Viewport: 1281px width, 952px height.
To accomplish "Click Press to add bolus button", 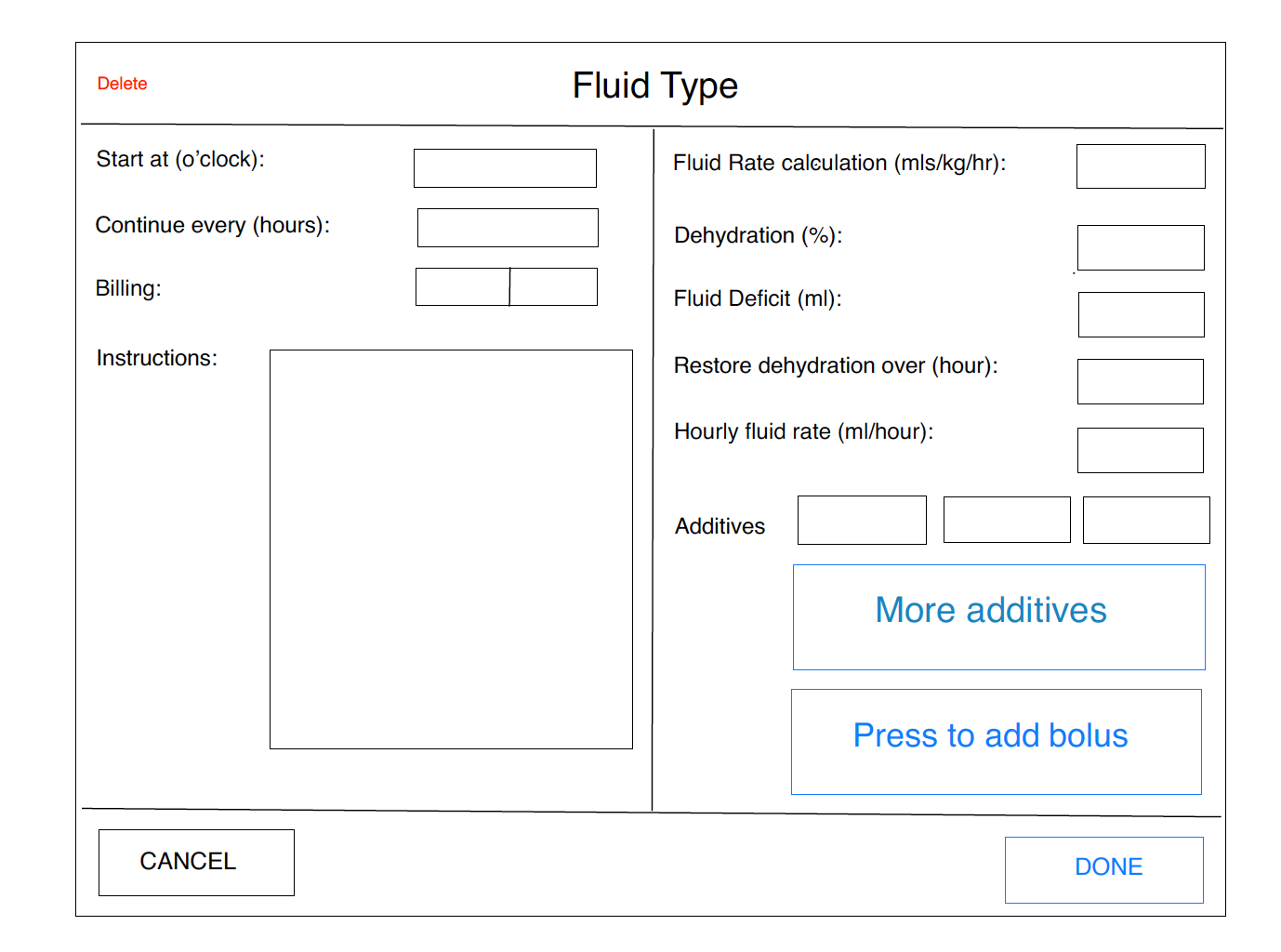I will 996,741.
